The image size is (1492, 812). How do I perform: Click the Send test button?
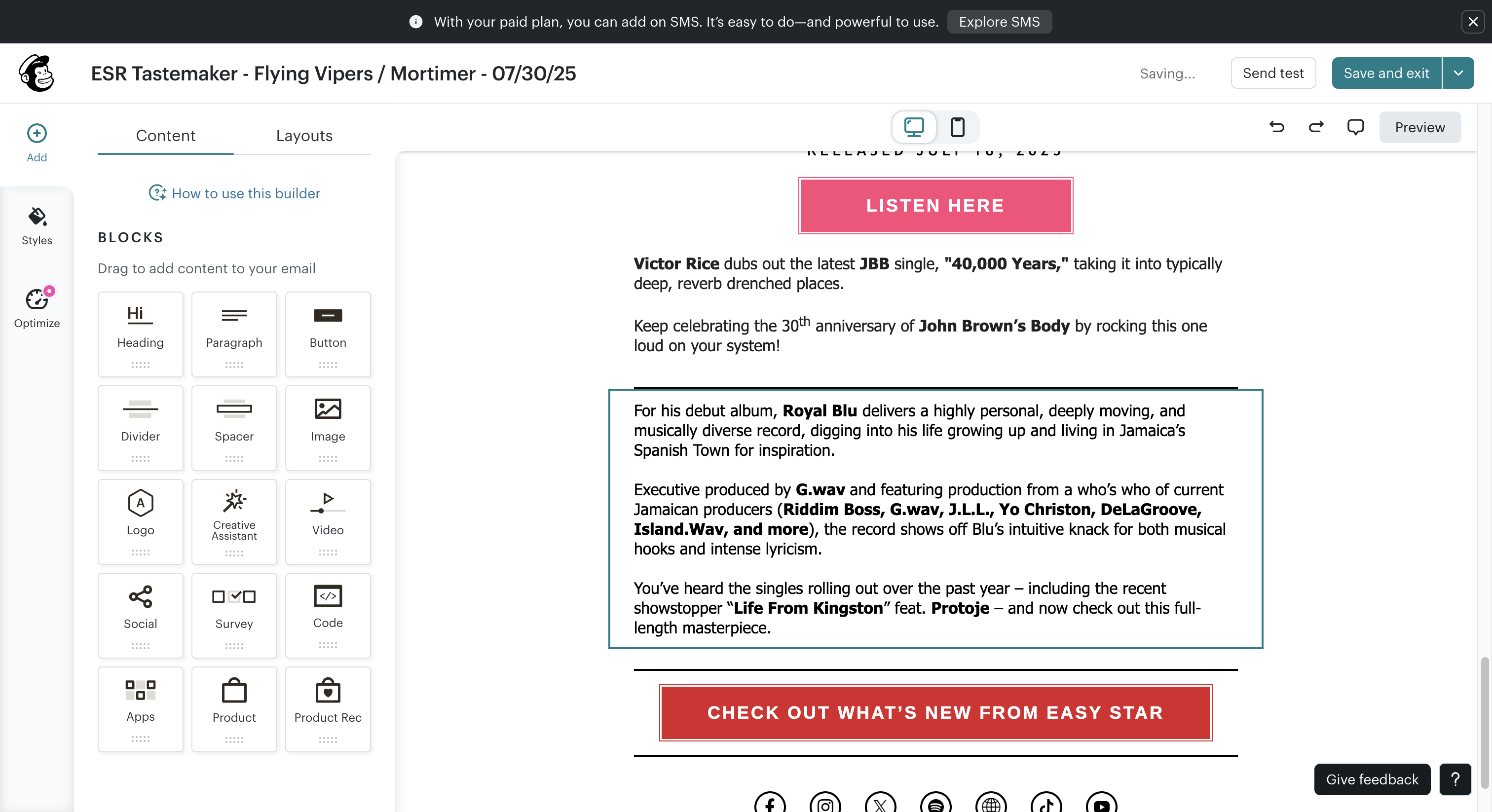tap(1273, 73)
